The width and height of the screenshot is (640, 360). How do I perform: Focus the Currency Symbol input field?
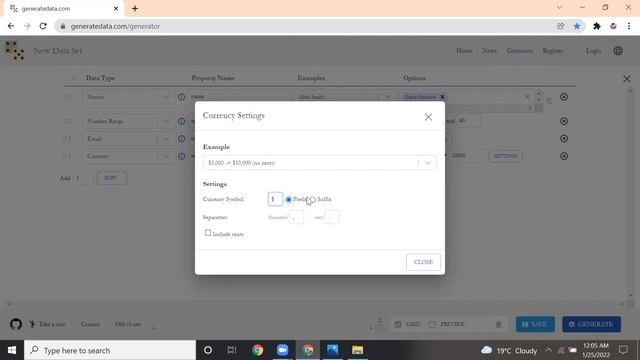(x=275, y=199)
